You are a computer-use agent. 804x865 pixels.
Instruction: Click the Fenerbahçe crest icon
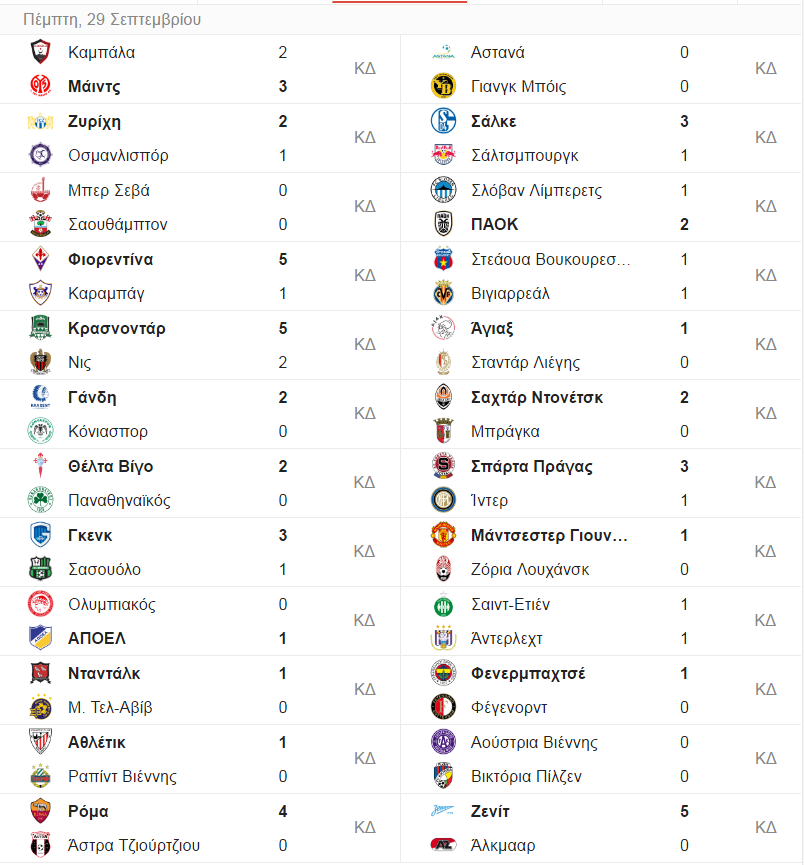443,672
